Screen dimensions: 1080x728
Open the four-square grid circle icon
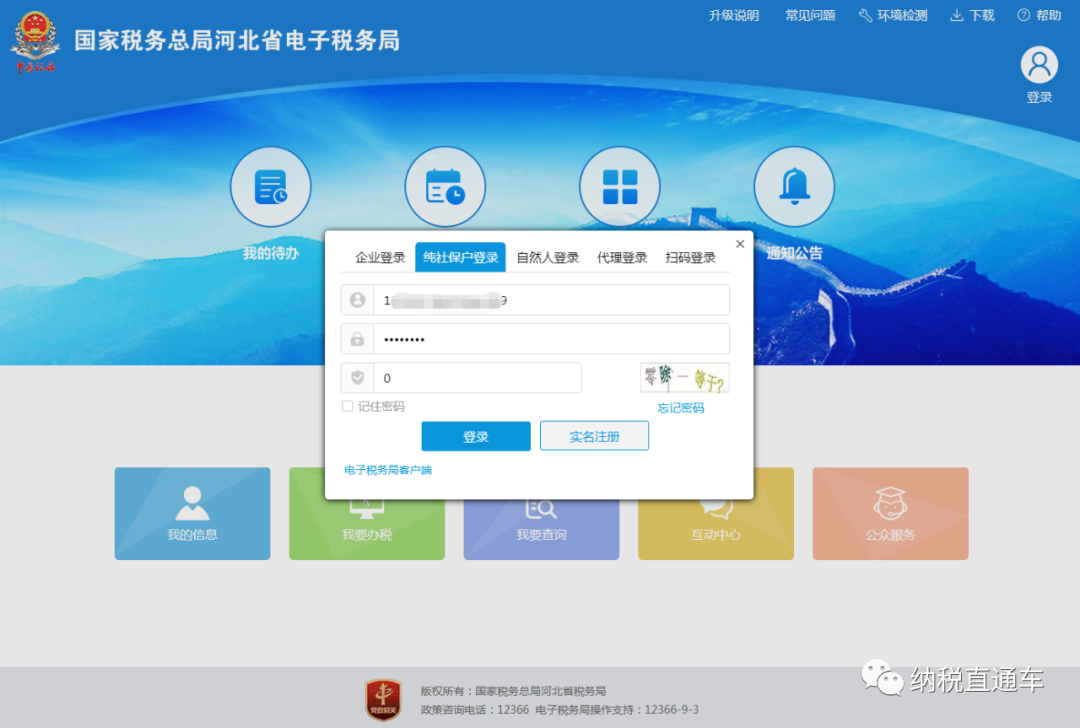(x=620, y=187)
